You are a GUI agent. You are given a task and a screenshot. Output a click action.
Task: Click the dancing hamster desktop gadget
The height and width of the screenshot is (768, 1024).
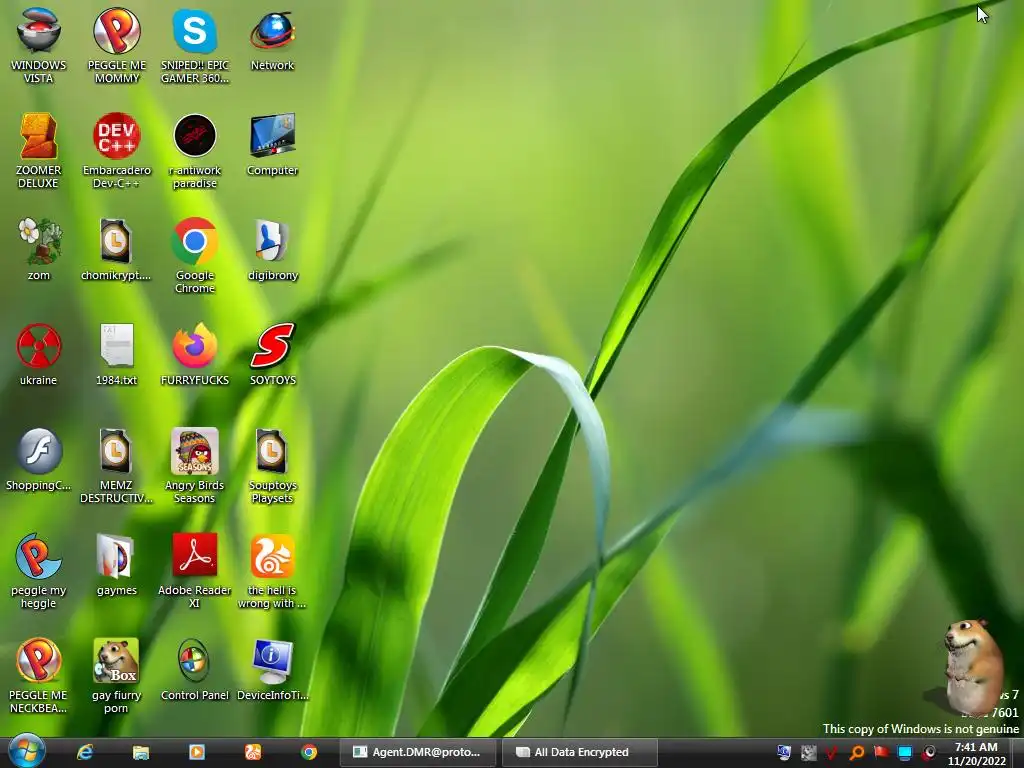[973, 665]
